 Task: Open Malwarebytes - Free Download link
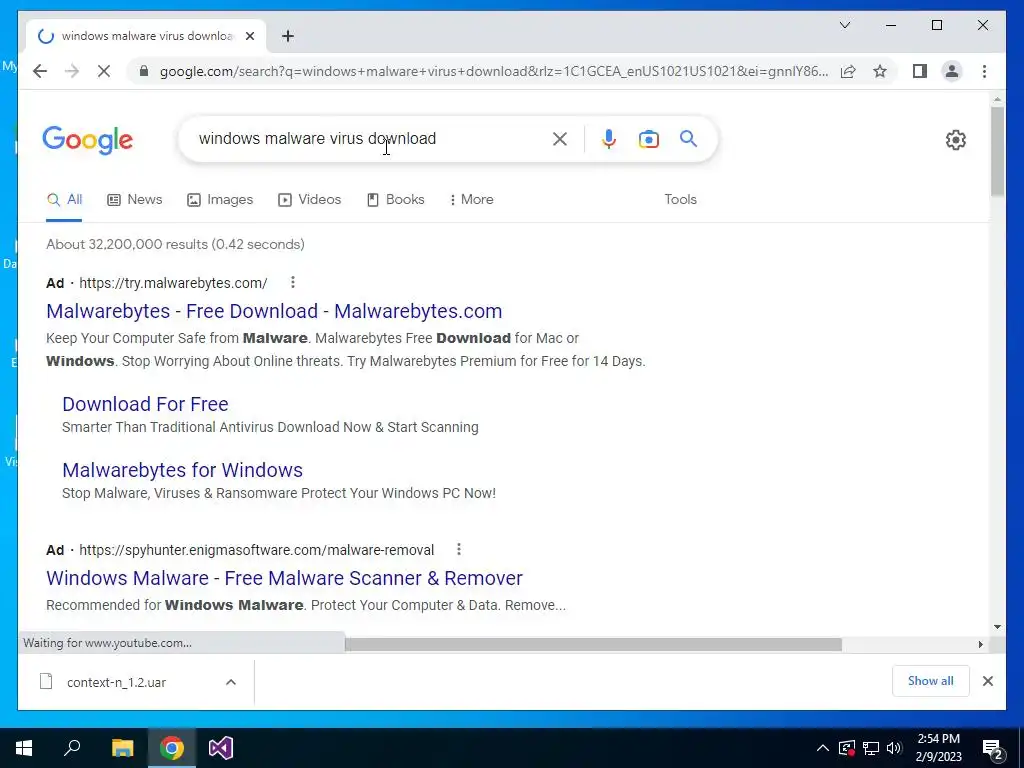pyautogui.click(x=274, y=311)
